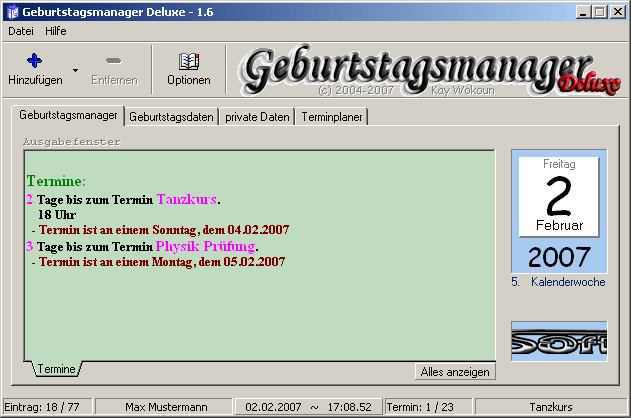Open Optionen via the book icon
Viewport: 631px width, 418px height.
[188, 61]
